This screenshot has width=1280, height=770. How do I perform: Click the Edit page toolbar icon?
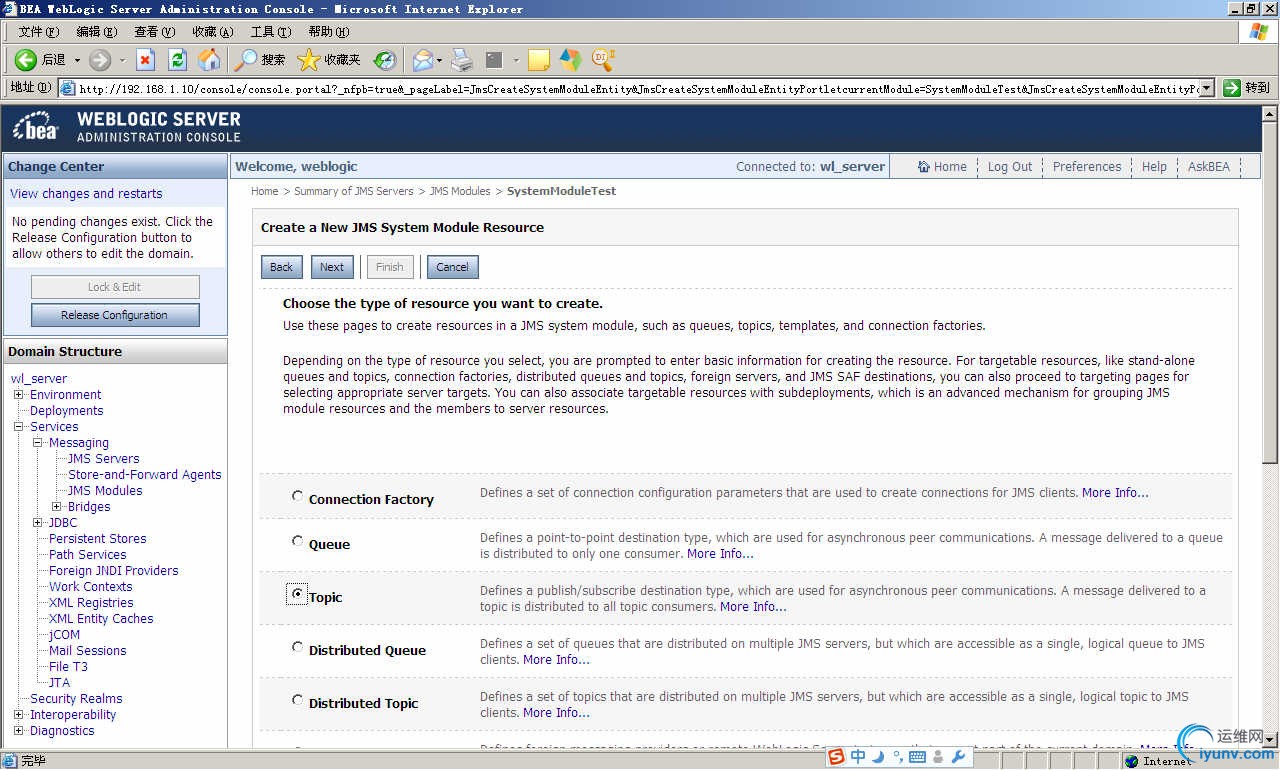pyautogui.click(x=494, y=60)
